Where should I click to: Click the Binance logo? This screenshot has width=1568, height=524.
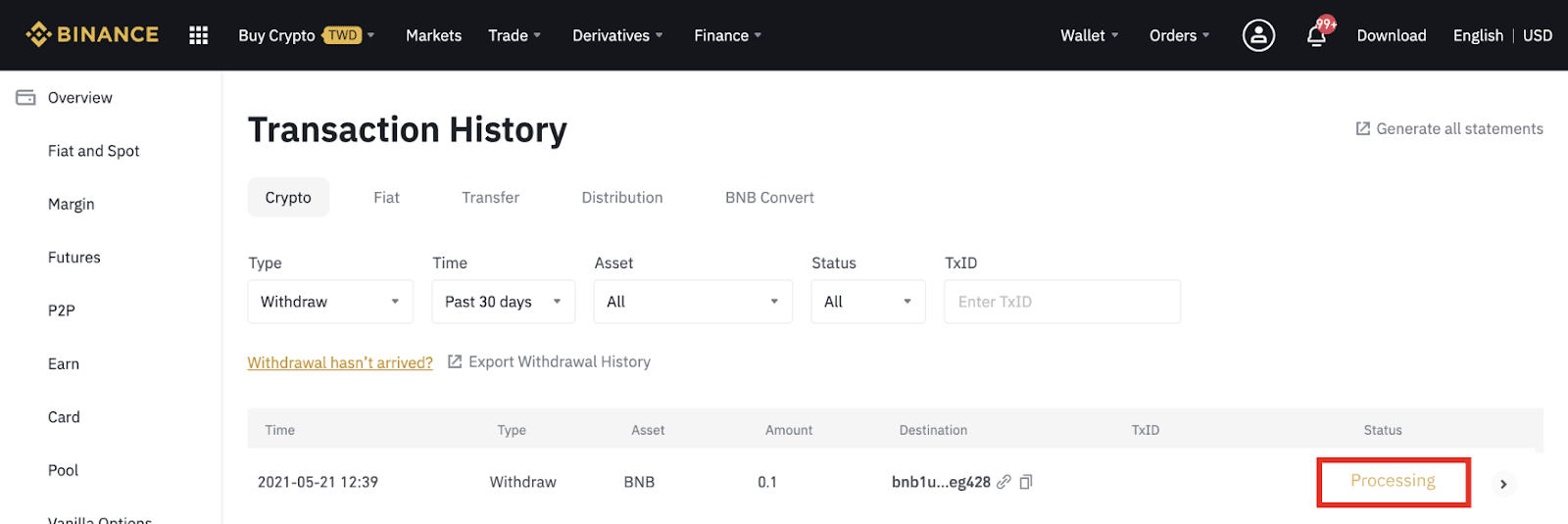[92, 35]
